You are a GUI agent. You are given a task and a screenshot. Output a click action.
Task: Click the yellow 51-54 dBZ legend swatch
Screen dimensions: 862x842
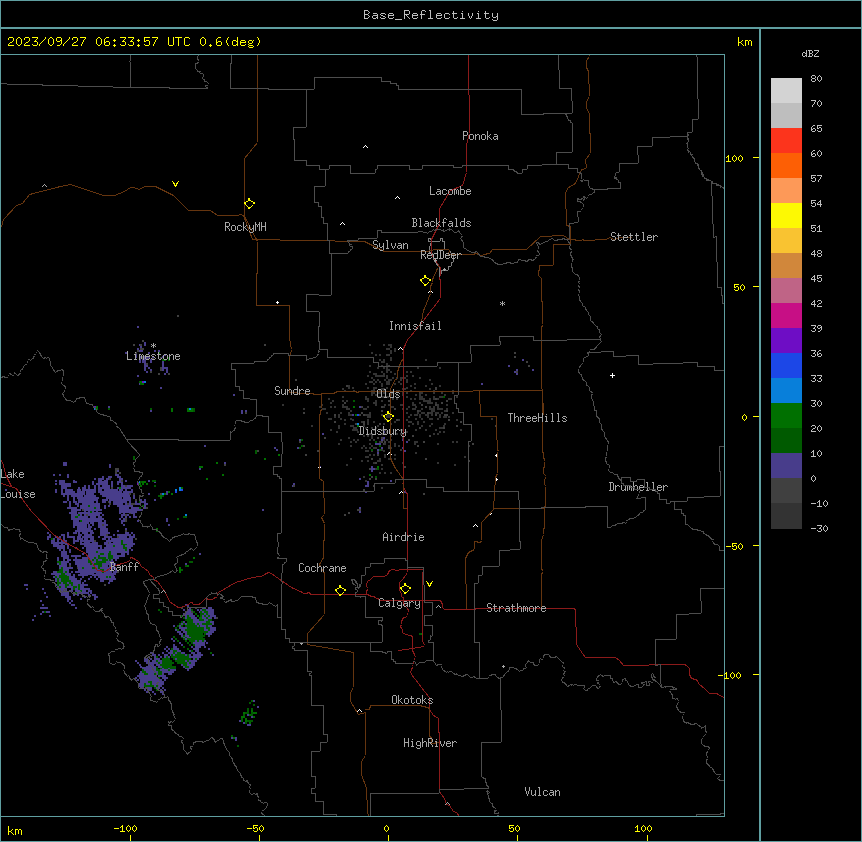(x=786, y=216)
